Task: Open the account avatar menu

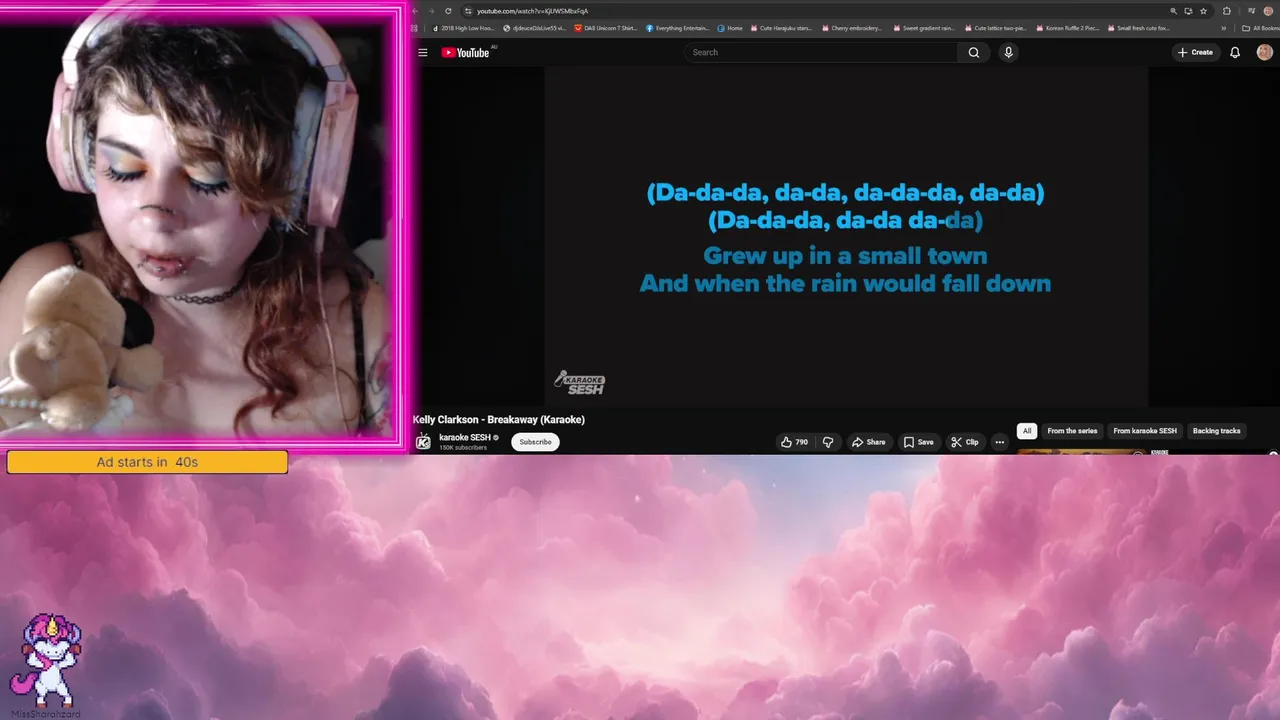Action: click(x=1264, y=52)
